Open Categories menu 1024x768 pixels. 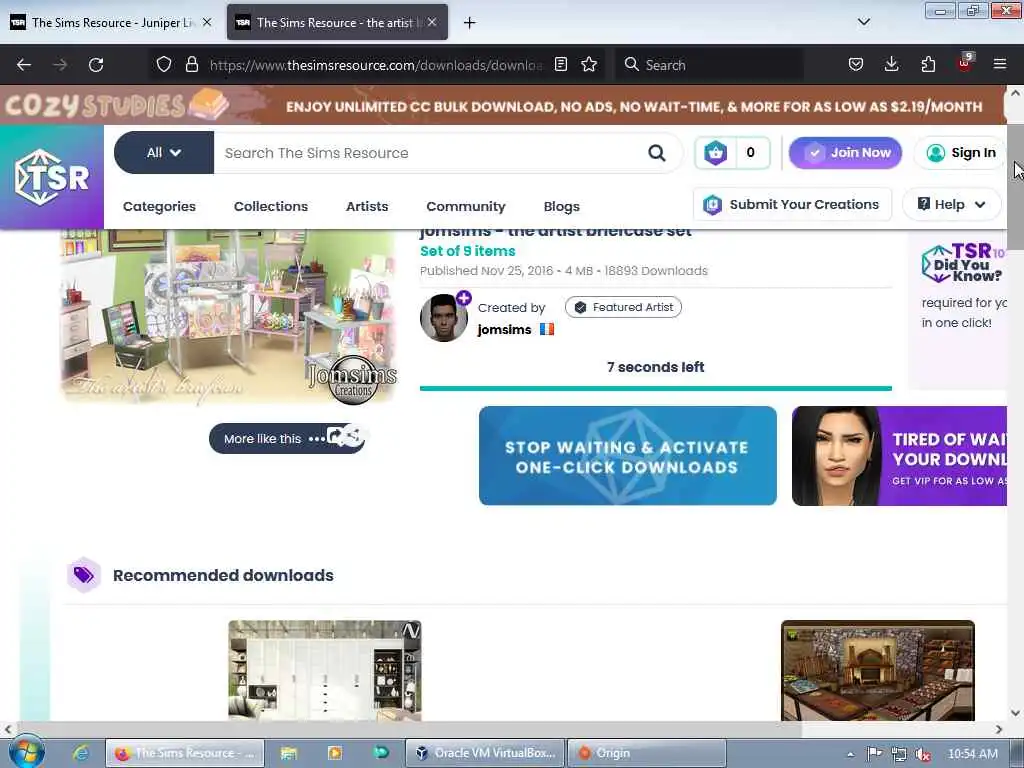(159, 206)
